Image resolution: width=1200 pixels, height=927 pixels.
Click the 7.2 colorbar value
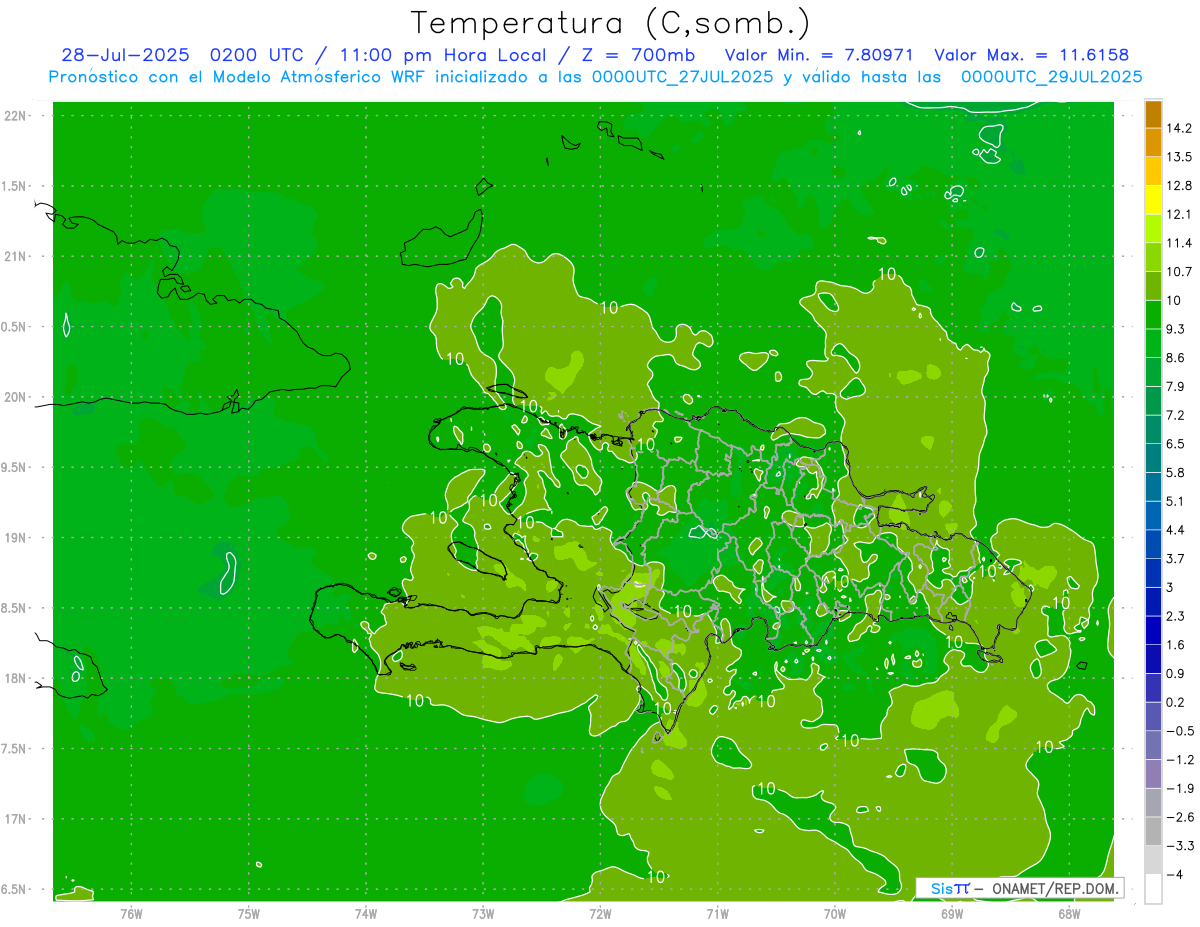(1175, 415)
